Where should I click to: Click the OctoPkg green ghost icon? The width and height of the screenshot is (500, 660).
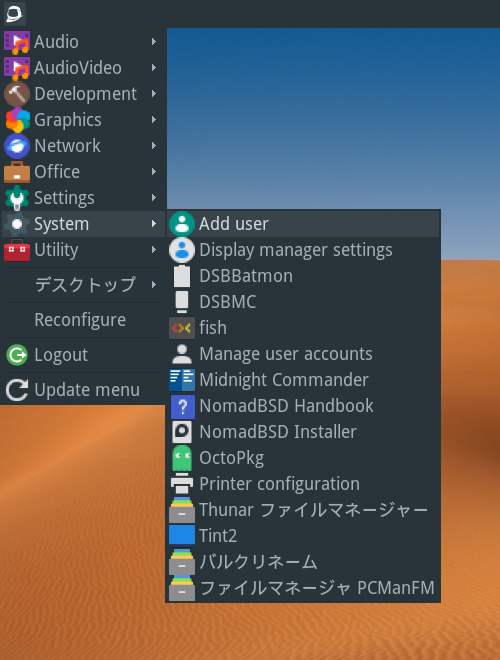(182, 458)
